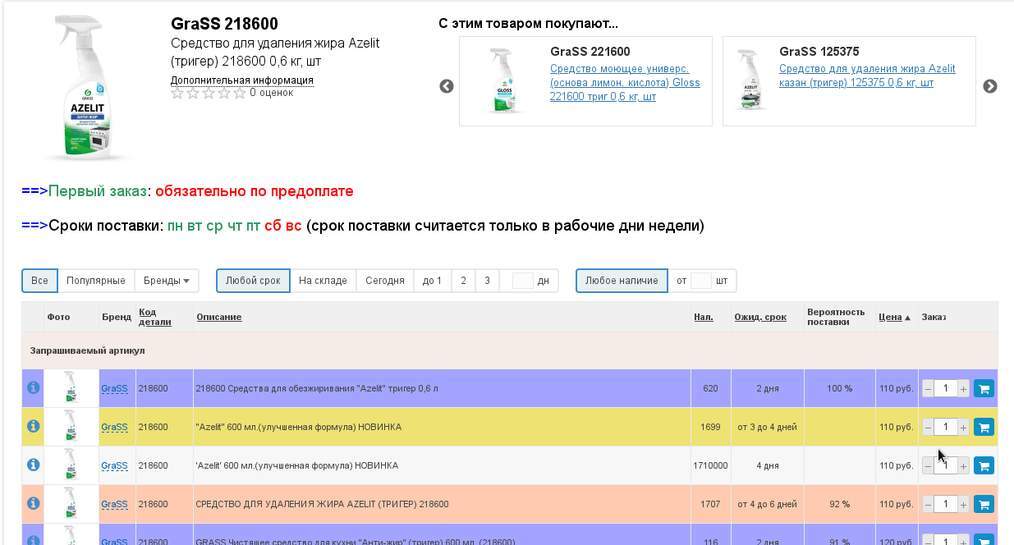Filter delivery up to 2 days

coord(463,281)
